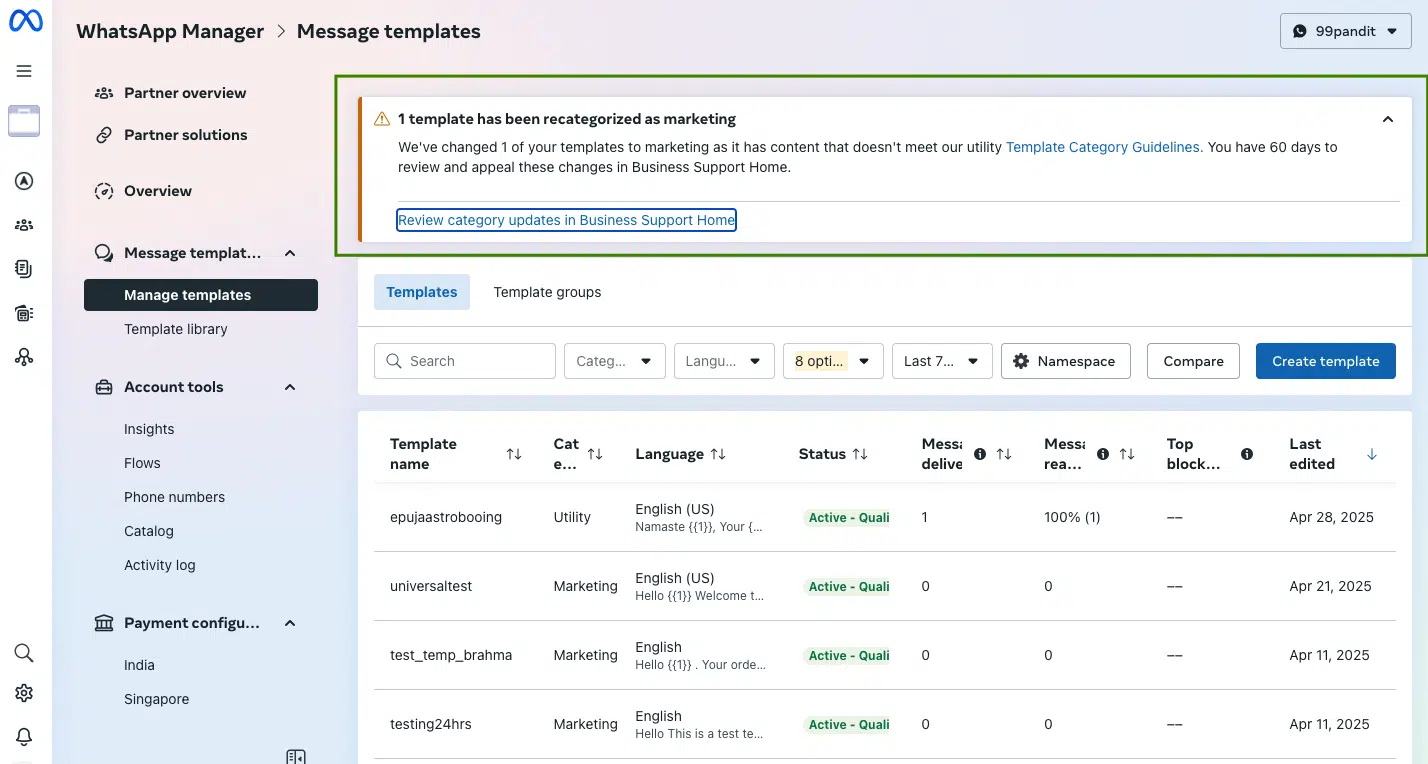Open the people group icon in left rail

click(x=24, y=225)
